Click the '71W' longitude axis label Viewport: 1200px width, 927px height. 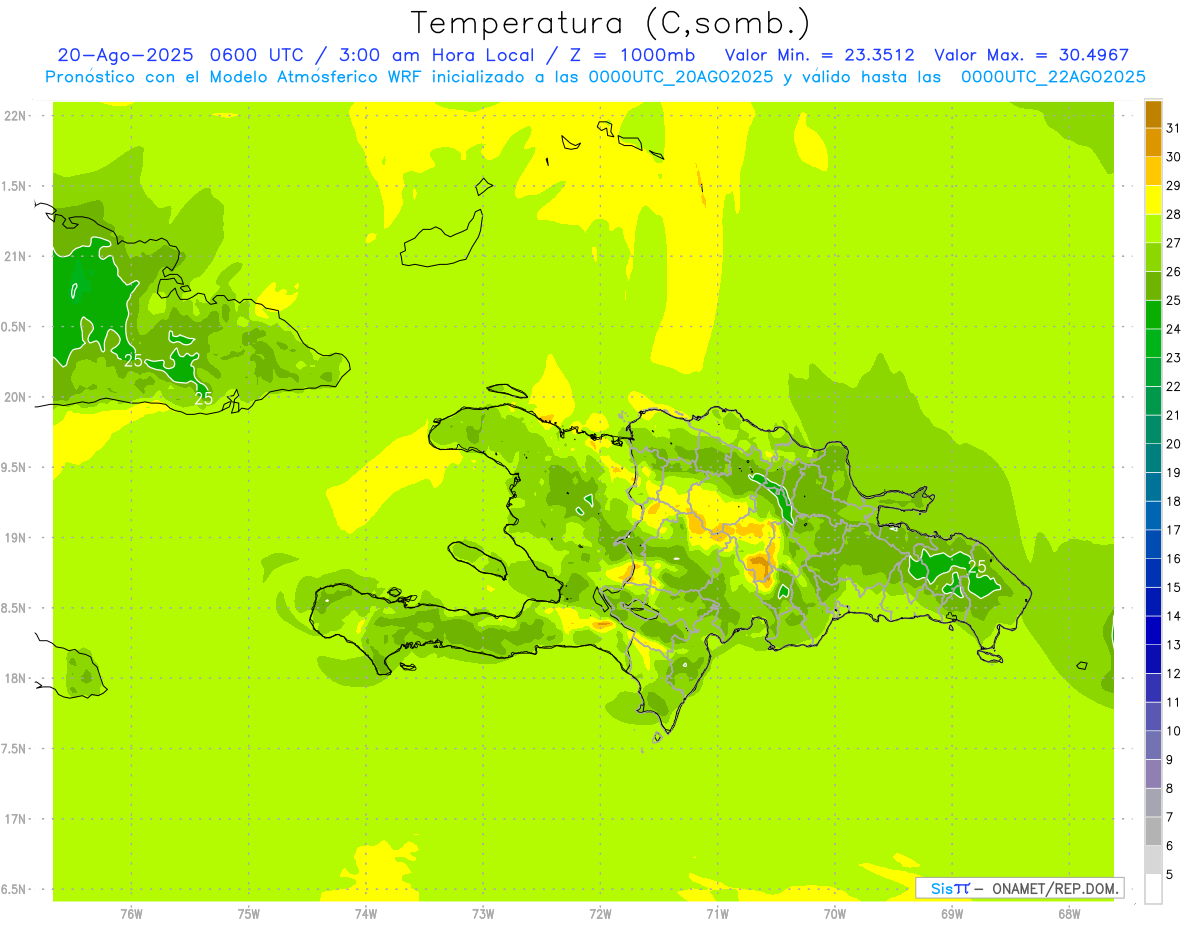coord(717,914)
